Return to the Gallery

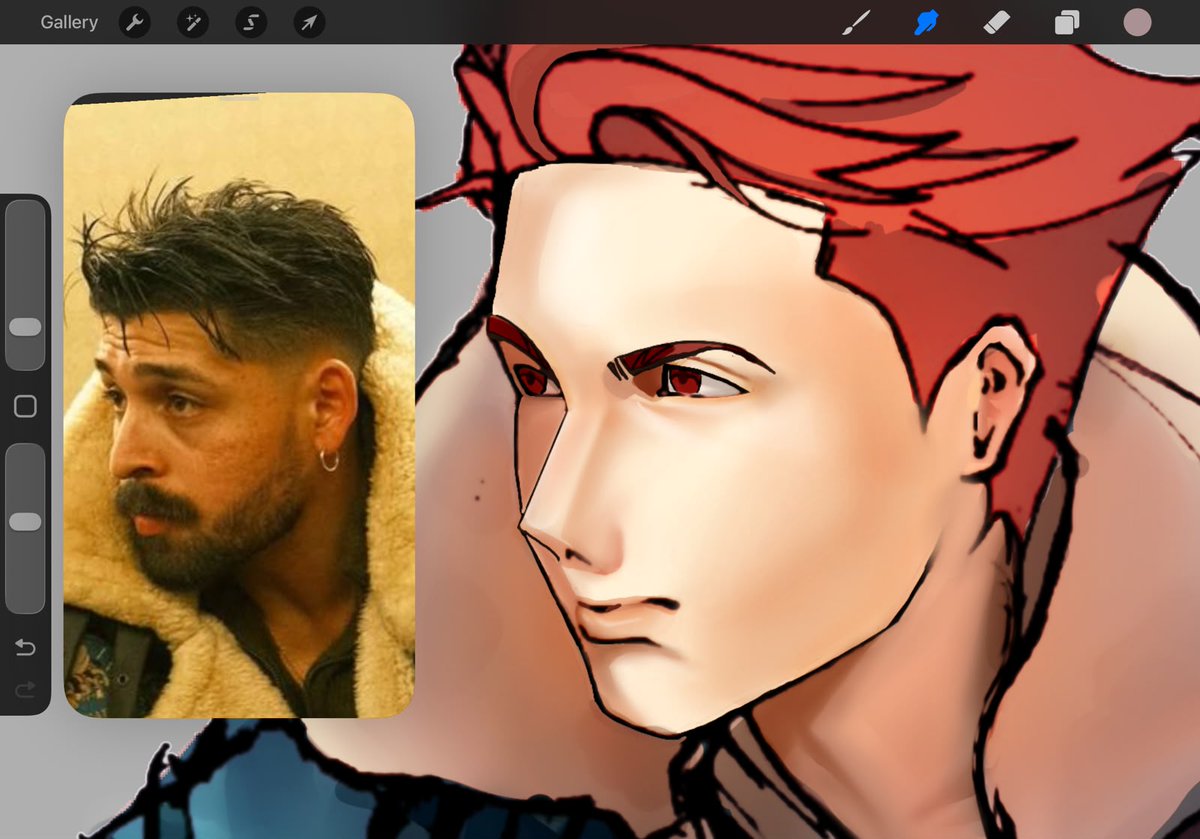69,22
